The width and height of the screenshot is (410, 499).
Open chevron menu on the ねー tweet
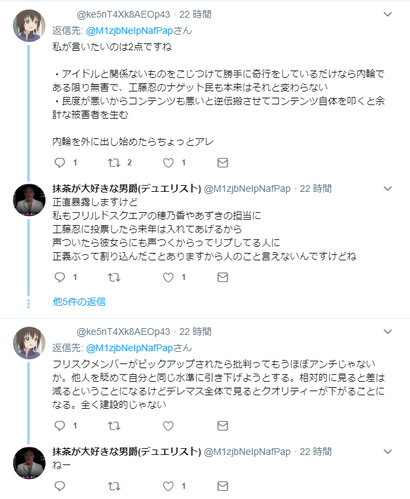pos(388,452)
